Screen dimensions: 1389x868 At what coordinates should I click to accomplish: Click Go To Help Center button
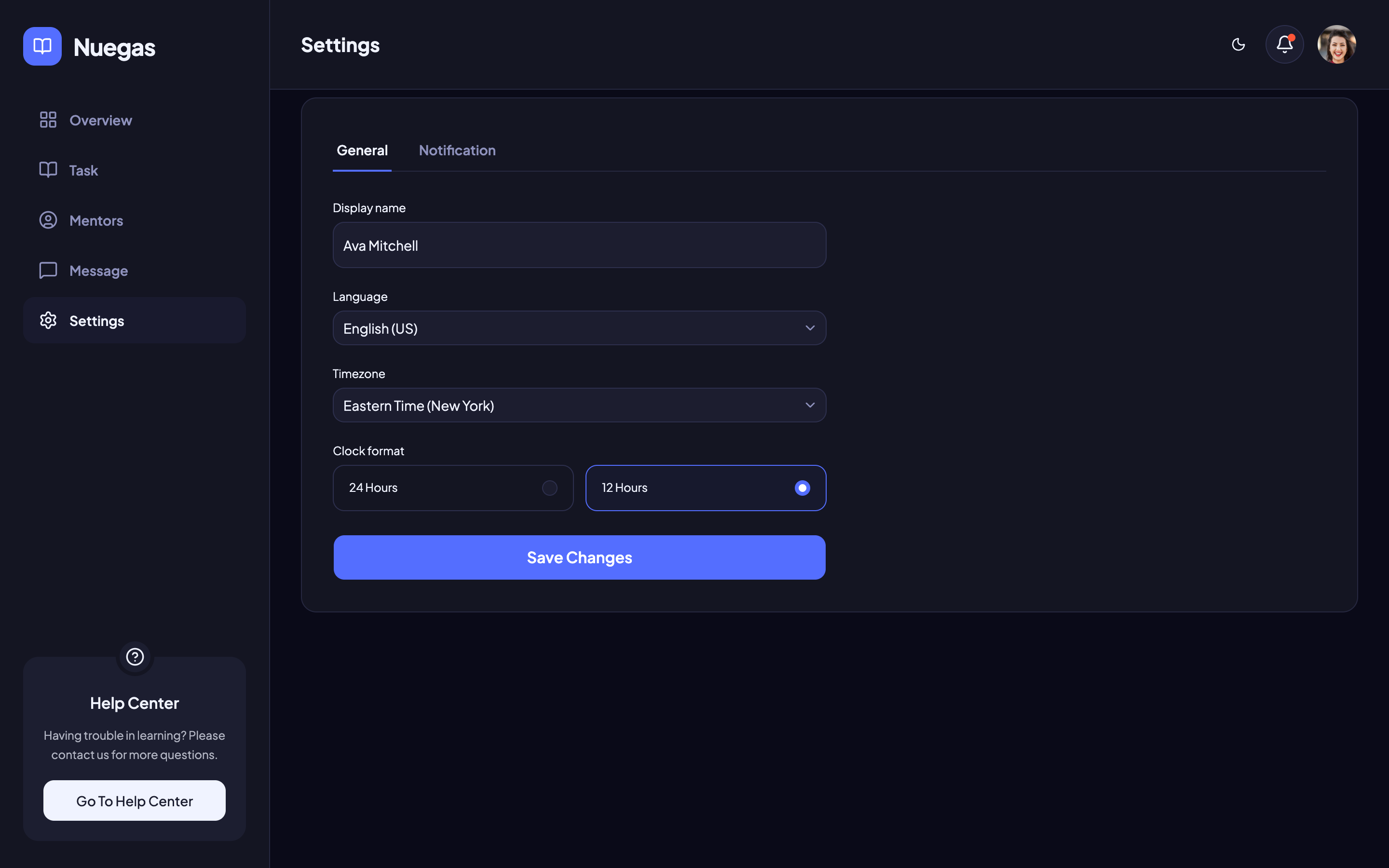134,800
